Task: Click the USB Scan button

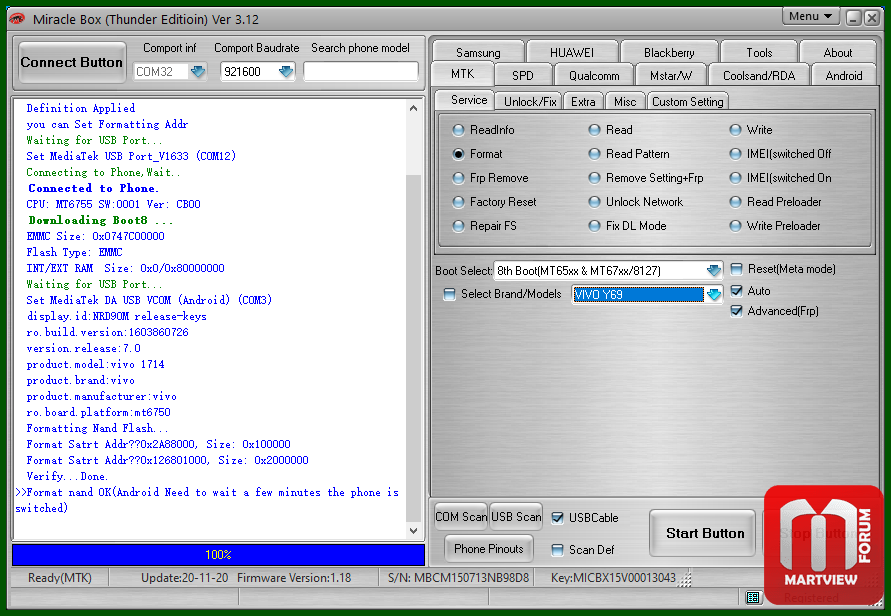Action: pos(516,517)
